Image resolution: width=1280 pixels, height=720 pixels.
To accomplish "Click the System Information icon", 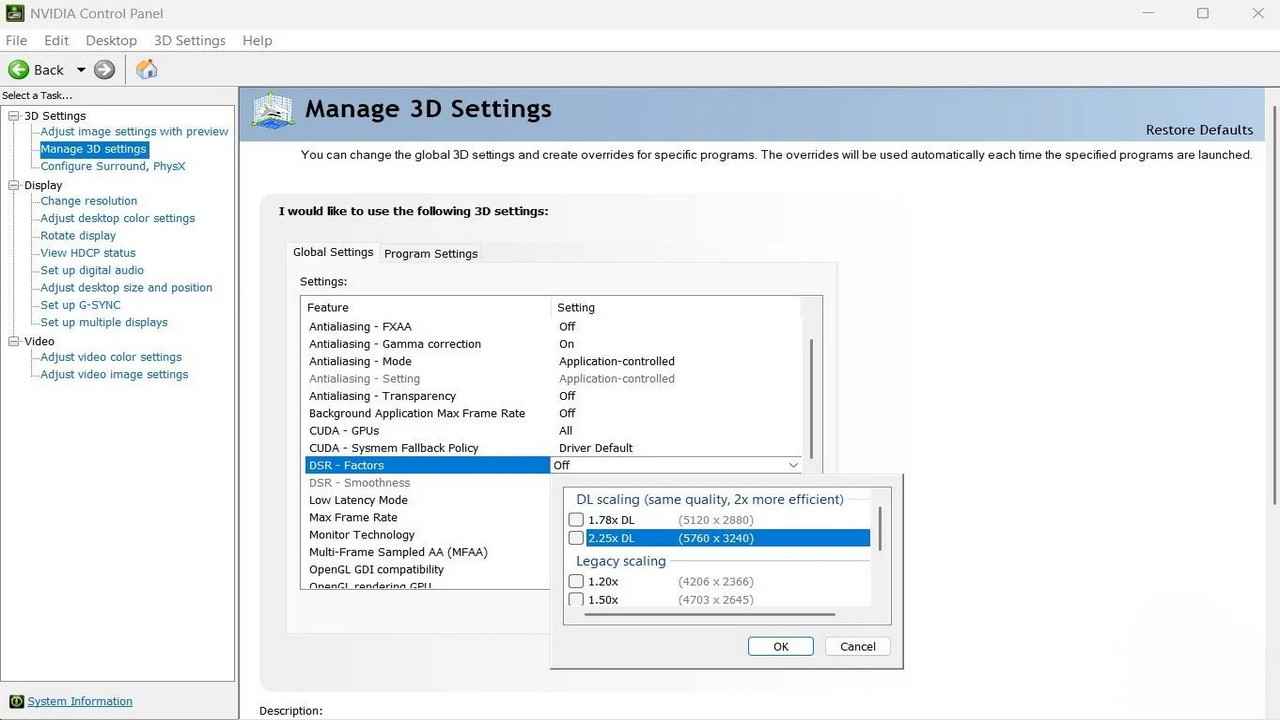I will pyautogui.click(x=16, y=701).
